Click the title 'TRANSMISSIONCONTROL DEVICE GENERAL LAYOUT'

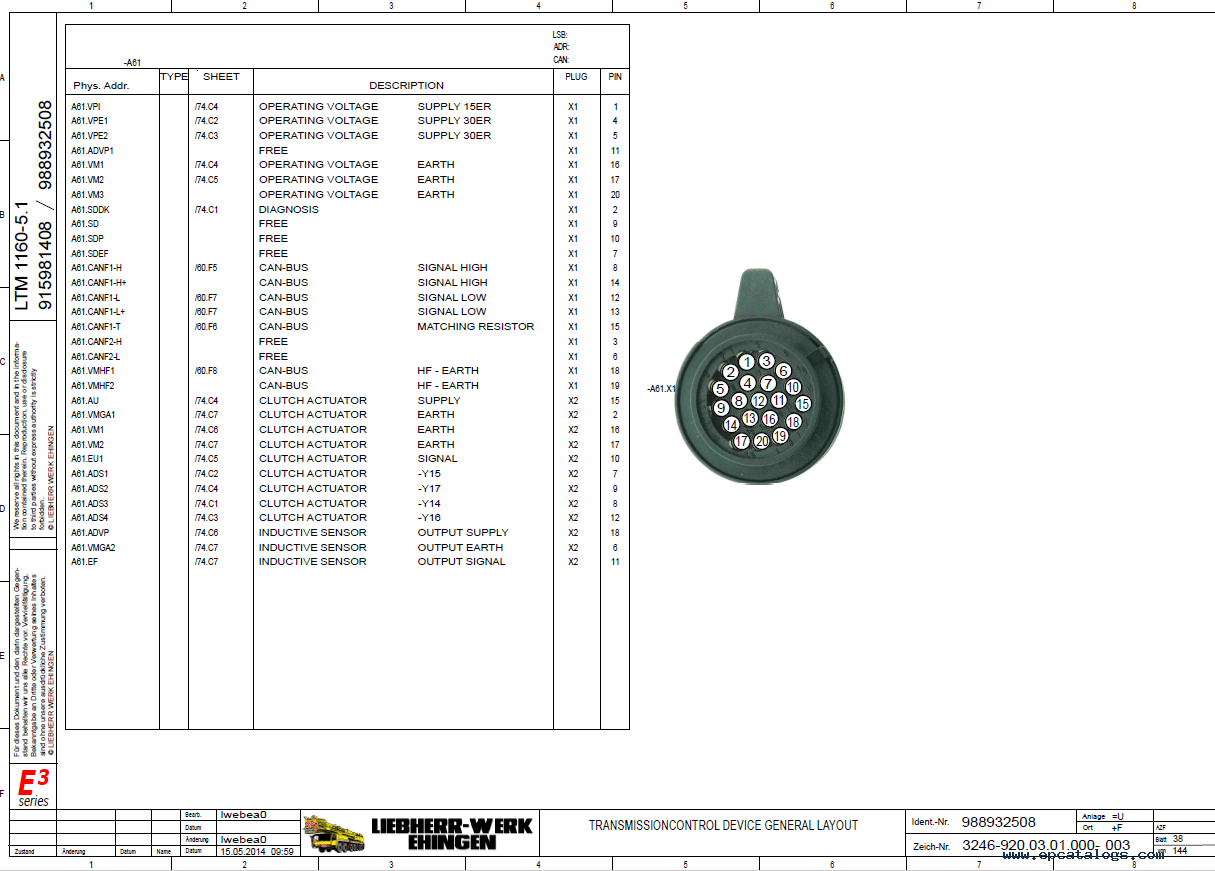723,825
